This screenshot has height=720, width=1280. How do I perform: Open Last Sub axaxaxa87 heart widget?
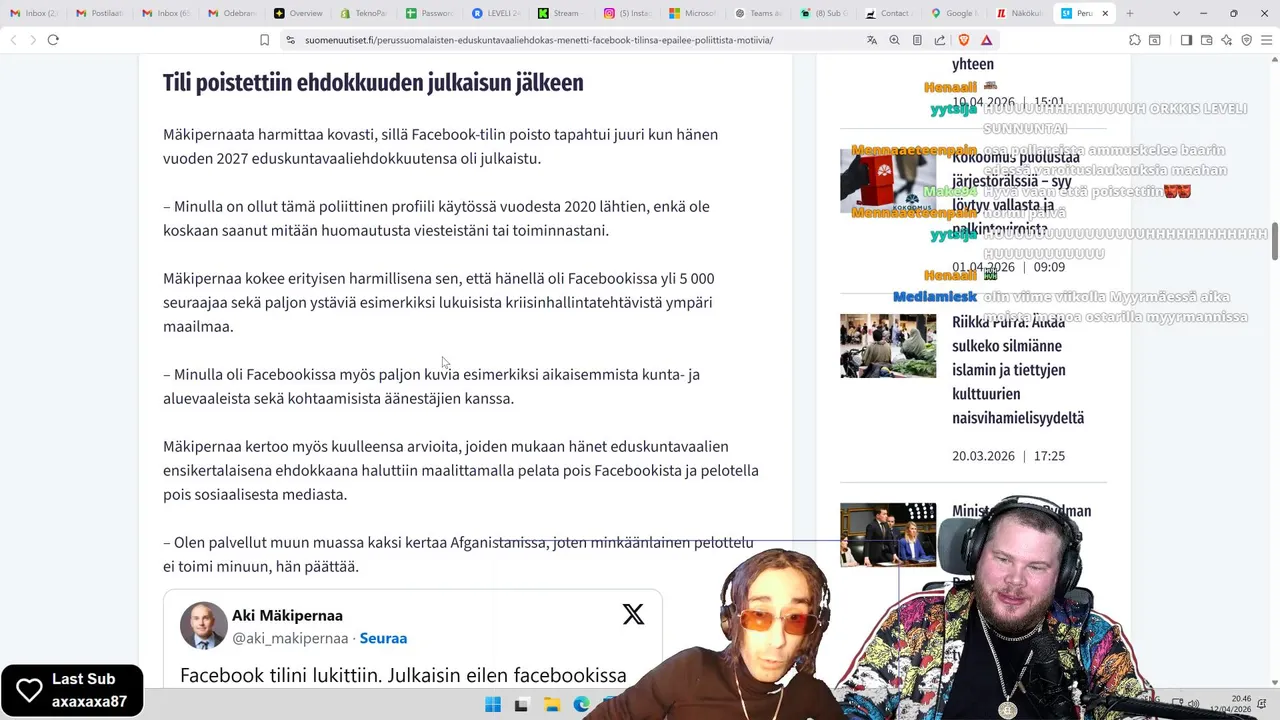(x=72, y=690)
